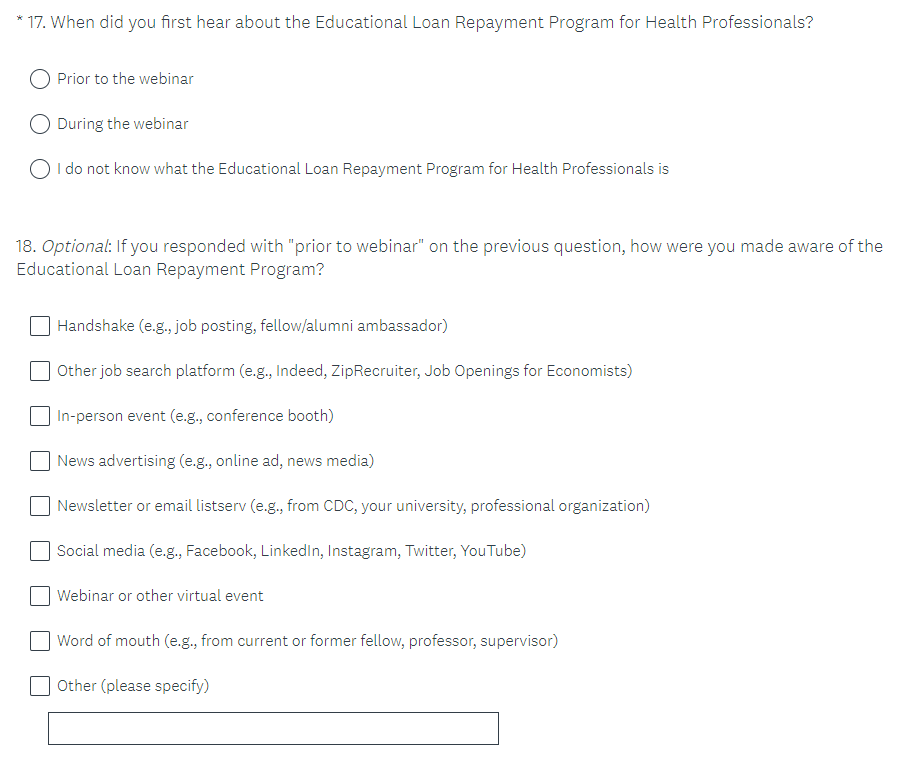Check the 'Other (please specify)' checkbox
The height and width of the screenshot is (764, 921).
point(40,686)
